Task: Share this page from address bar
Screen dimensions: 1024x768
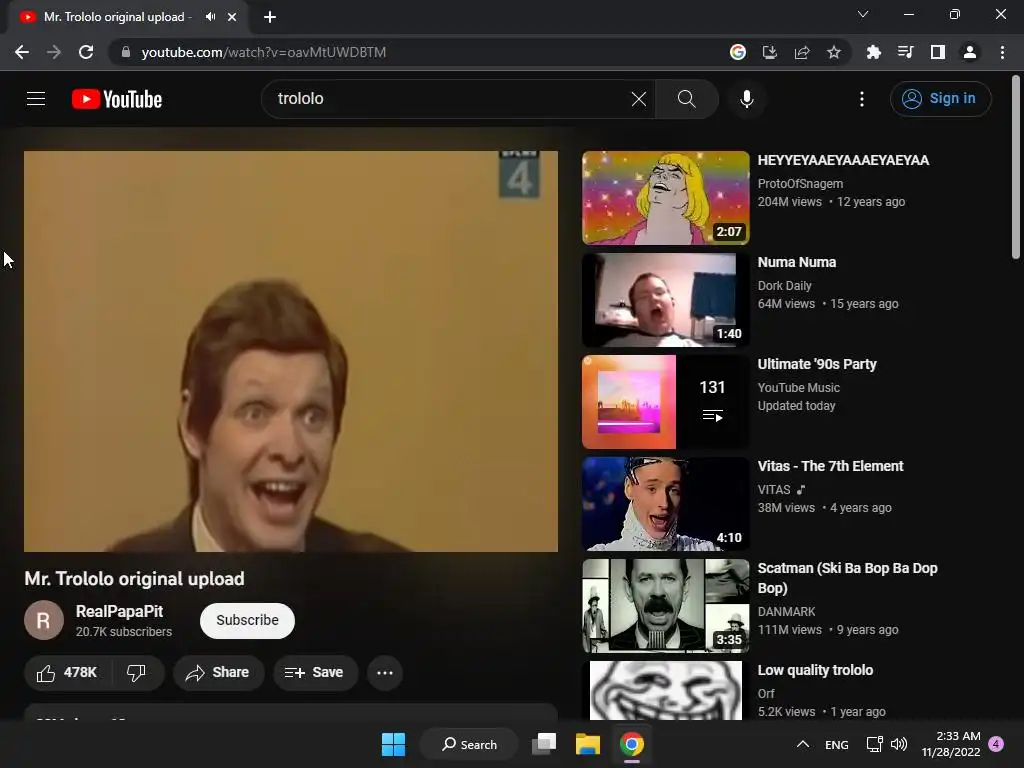Action: point(802,52)
